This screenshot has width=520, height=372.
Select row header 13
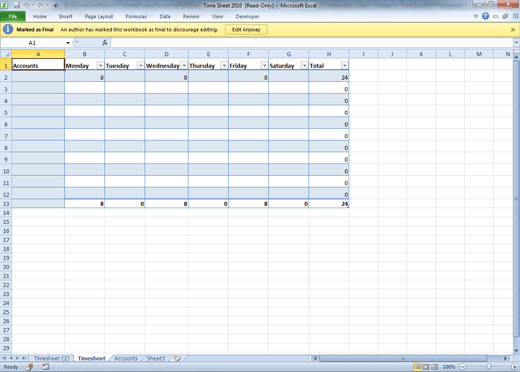tap(6, 204)
